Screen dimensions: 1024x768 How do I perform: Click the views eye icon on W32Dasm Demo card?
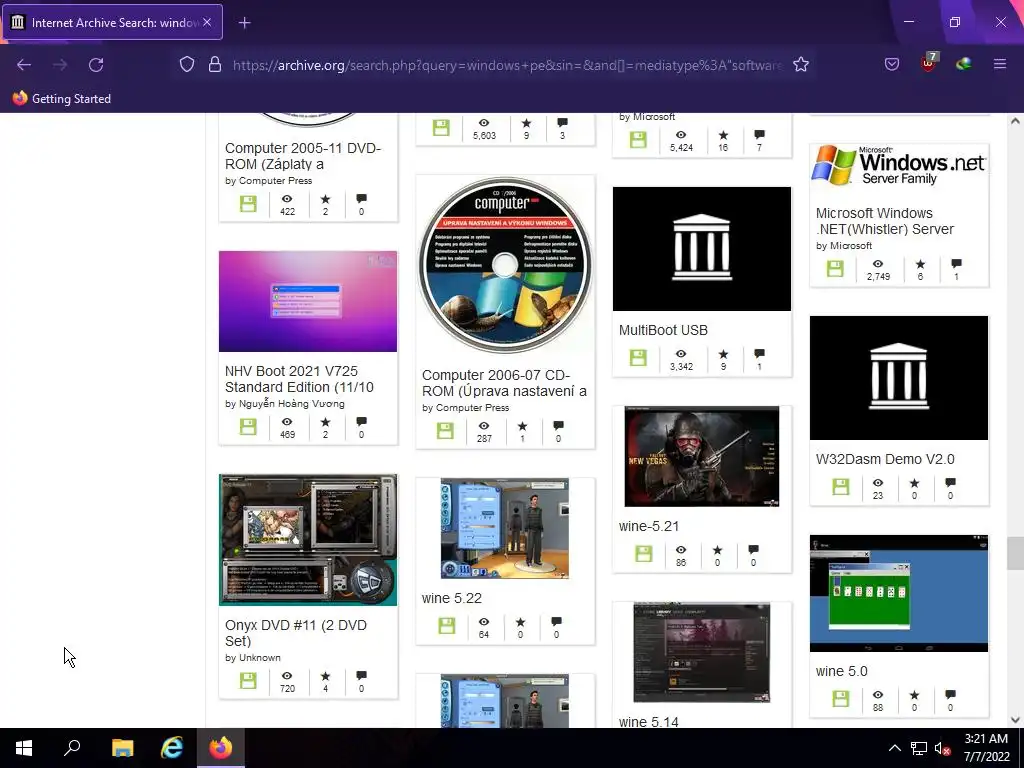coord(878,483)
